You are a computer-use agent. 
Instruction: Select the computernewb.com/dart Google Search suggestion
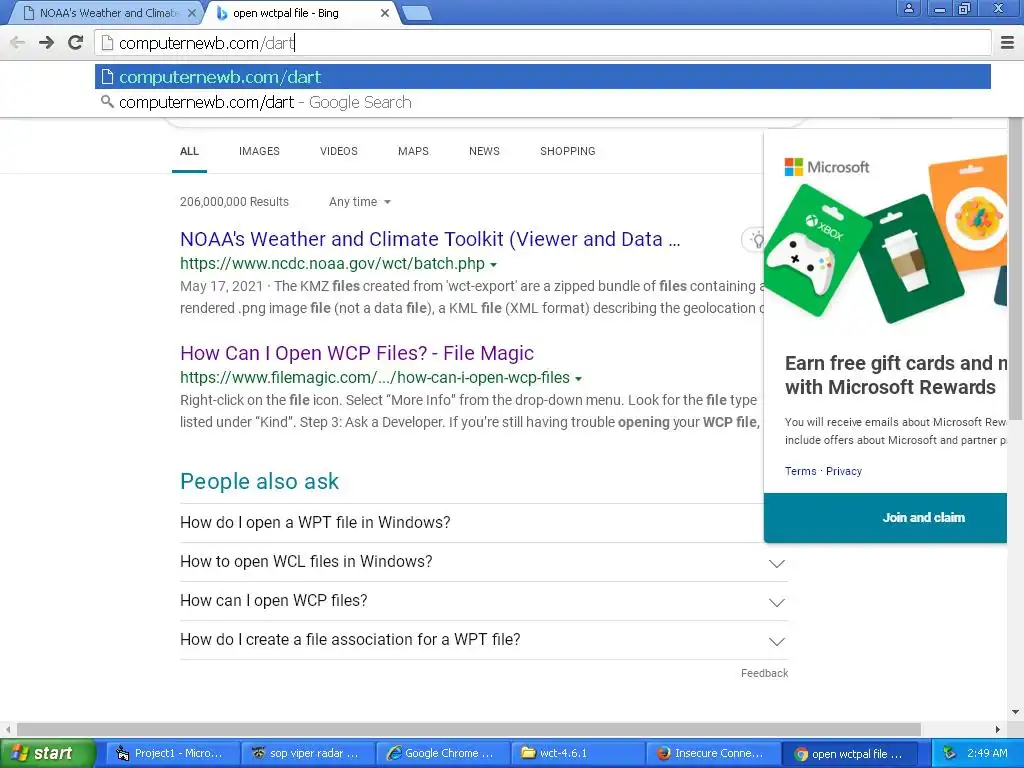coord(543,103)
